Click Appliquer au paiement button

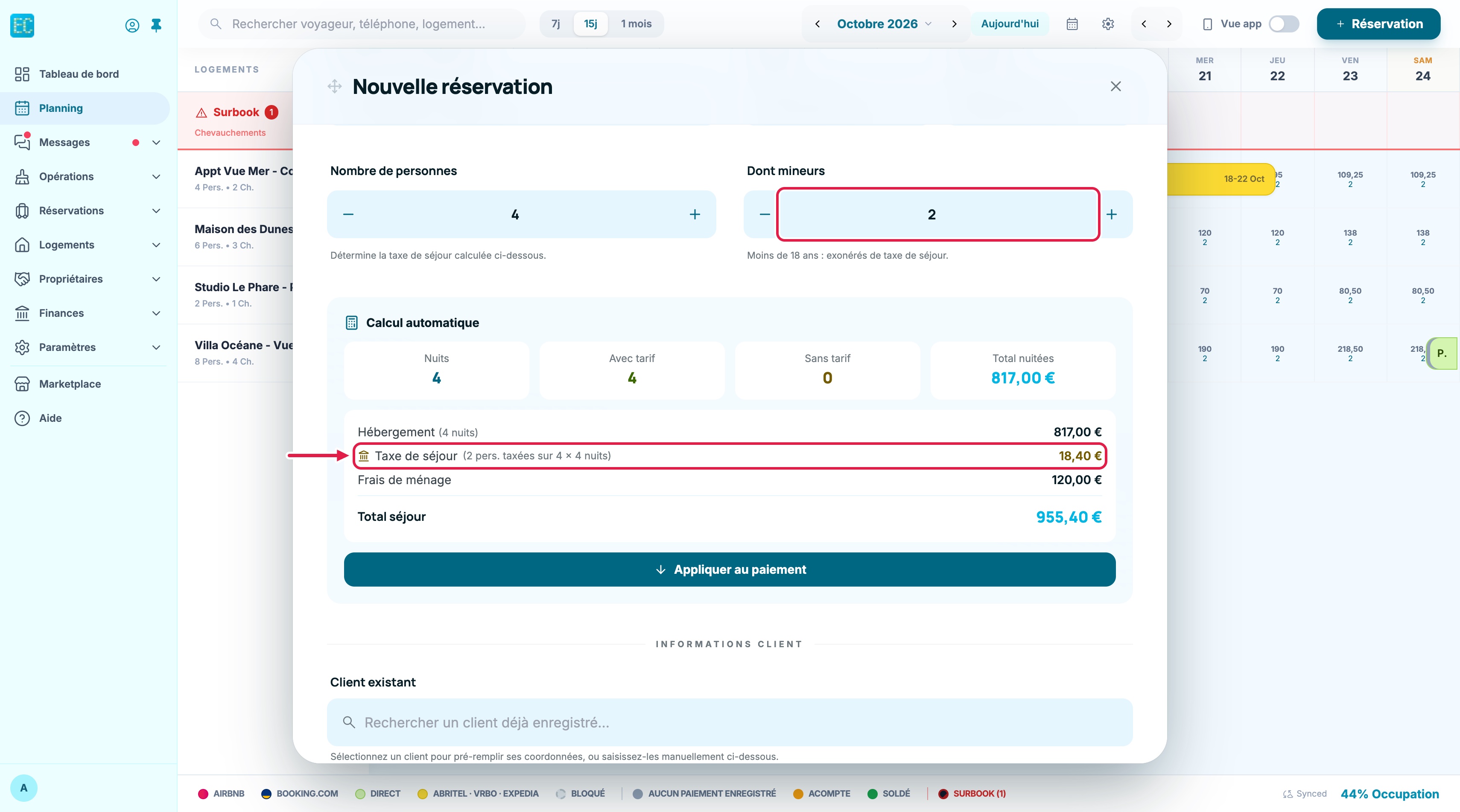[730, 570]
